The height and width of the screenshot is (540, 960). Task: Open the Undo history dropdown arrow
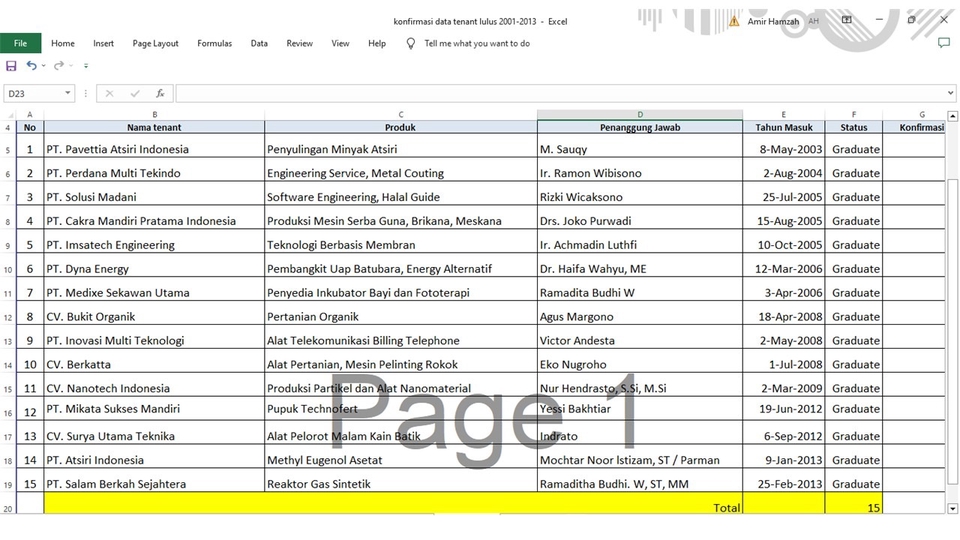(43, 66)
